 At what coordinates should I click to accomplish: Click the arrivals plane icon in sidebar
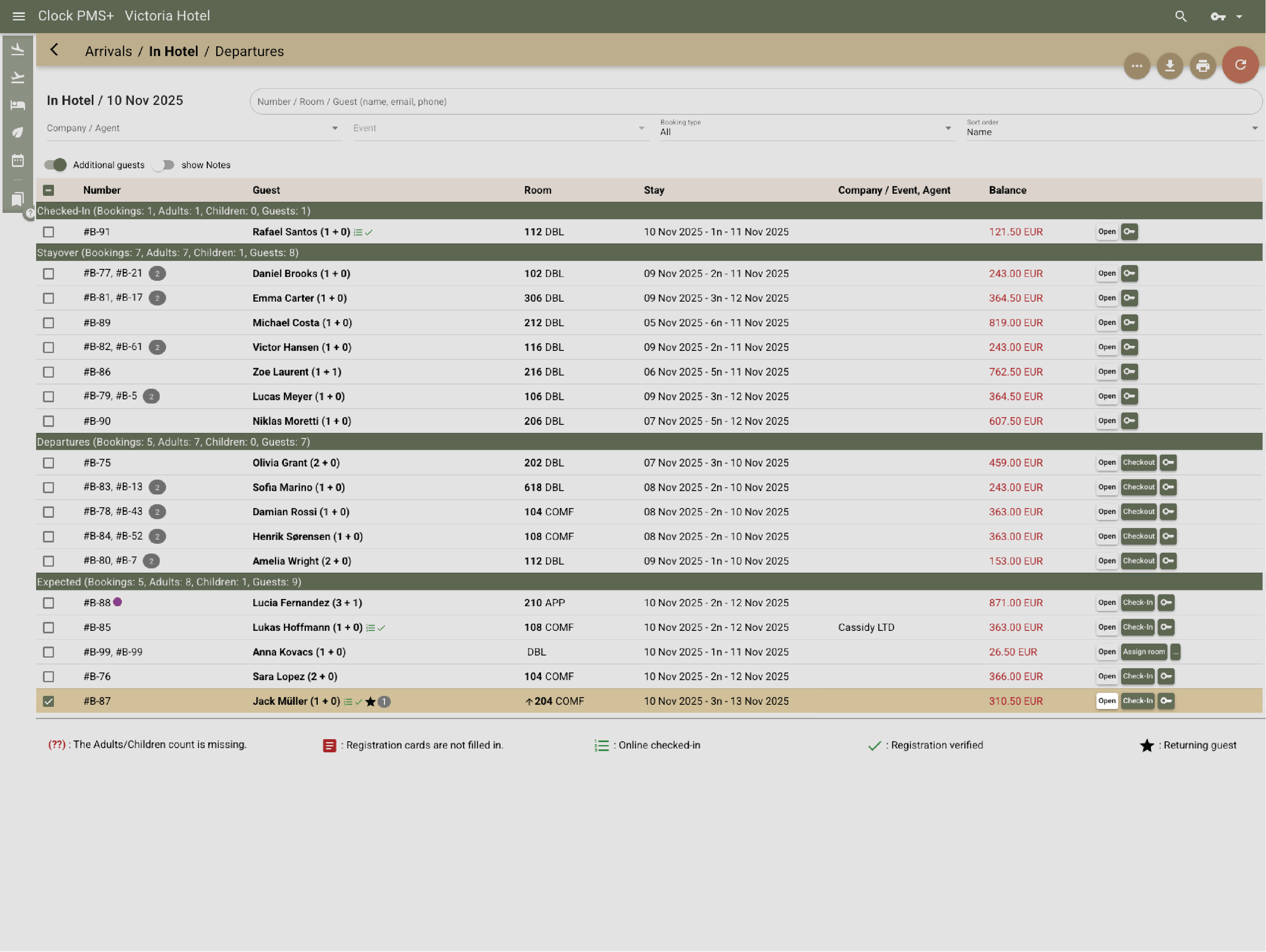(18, 50)
